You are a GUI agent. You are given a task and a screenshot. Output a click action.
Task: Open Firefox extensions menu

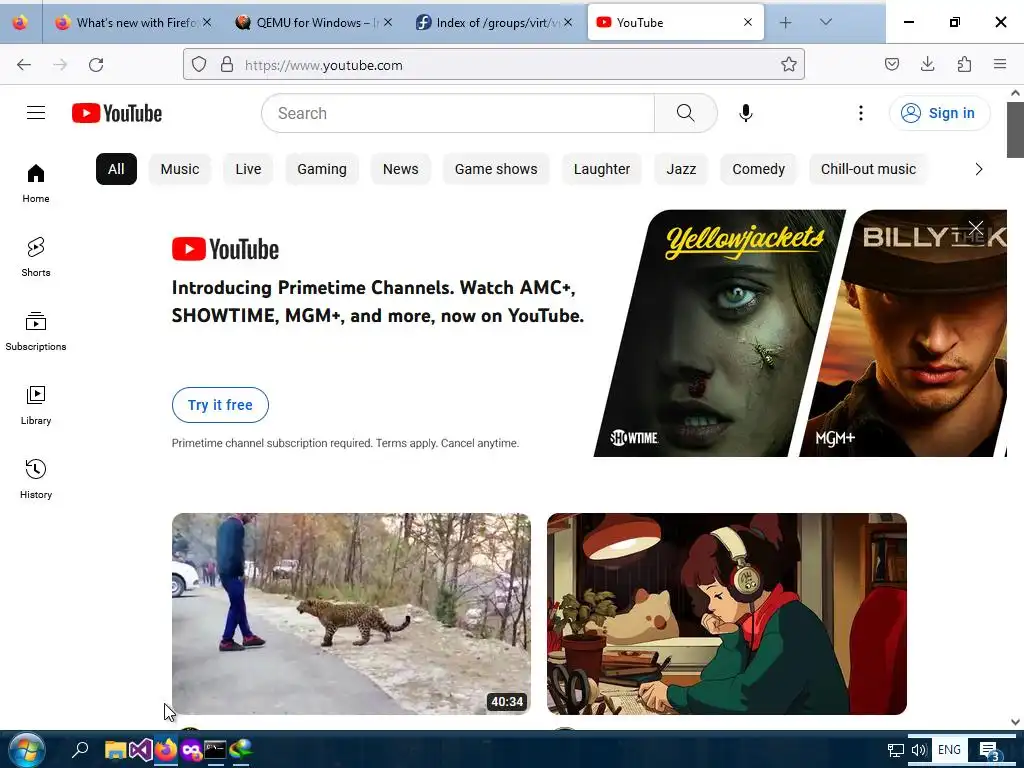tap(964, 64)
